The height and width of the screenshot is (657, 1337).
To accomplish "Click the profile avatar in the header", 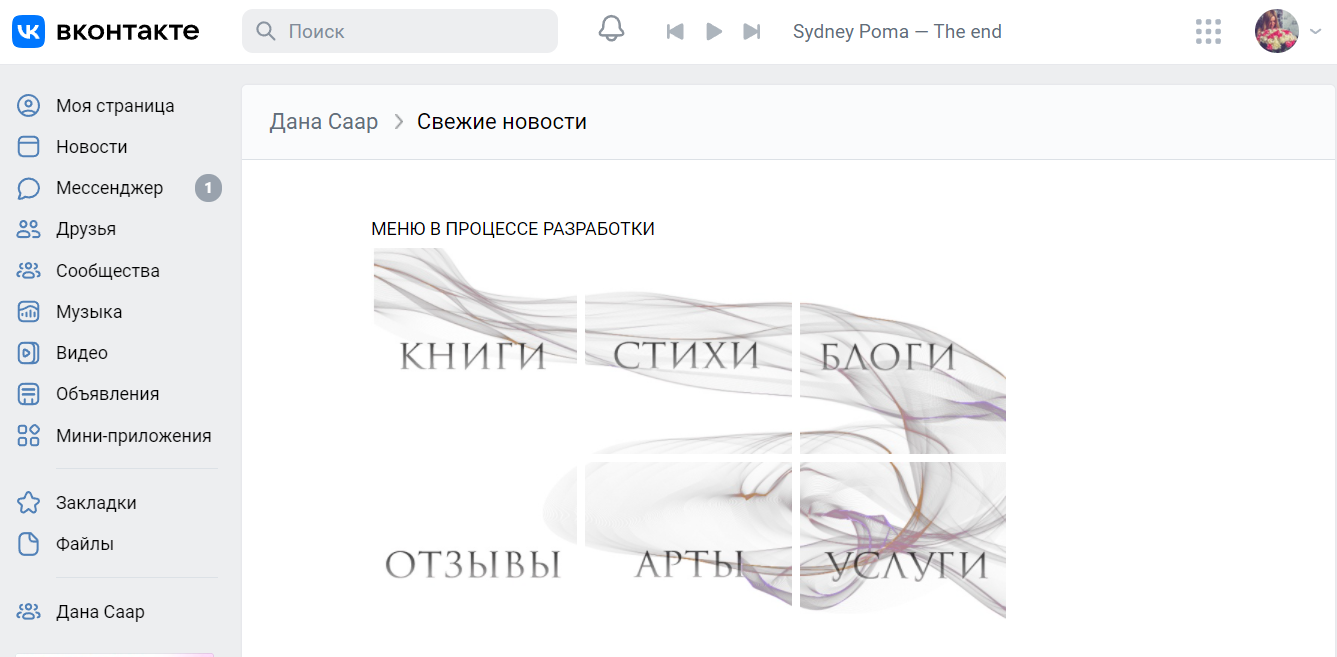I will (1277, 31).
